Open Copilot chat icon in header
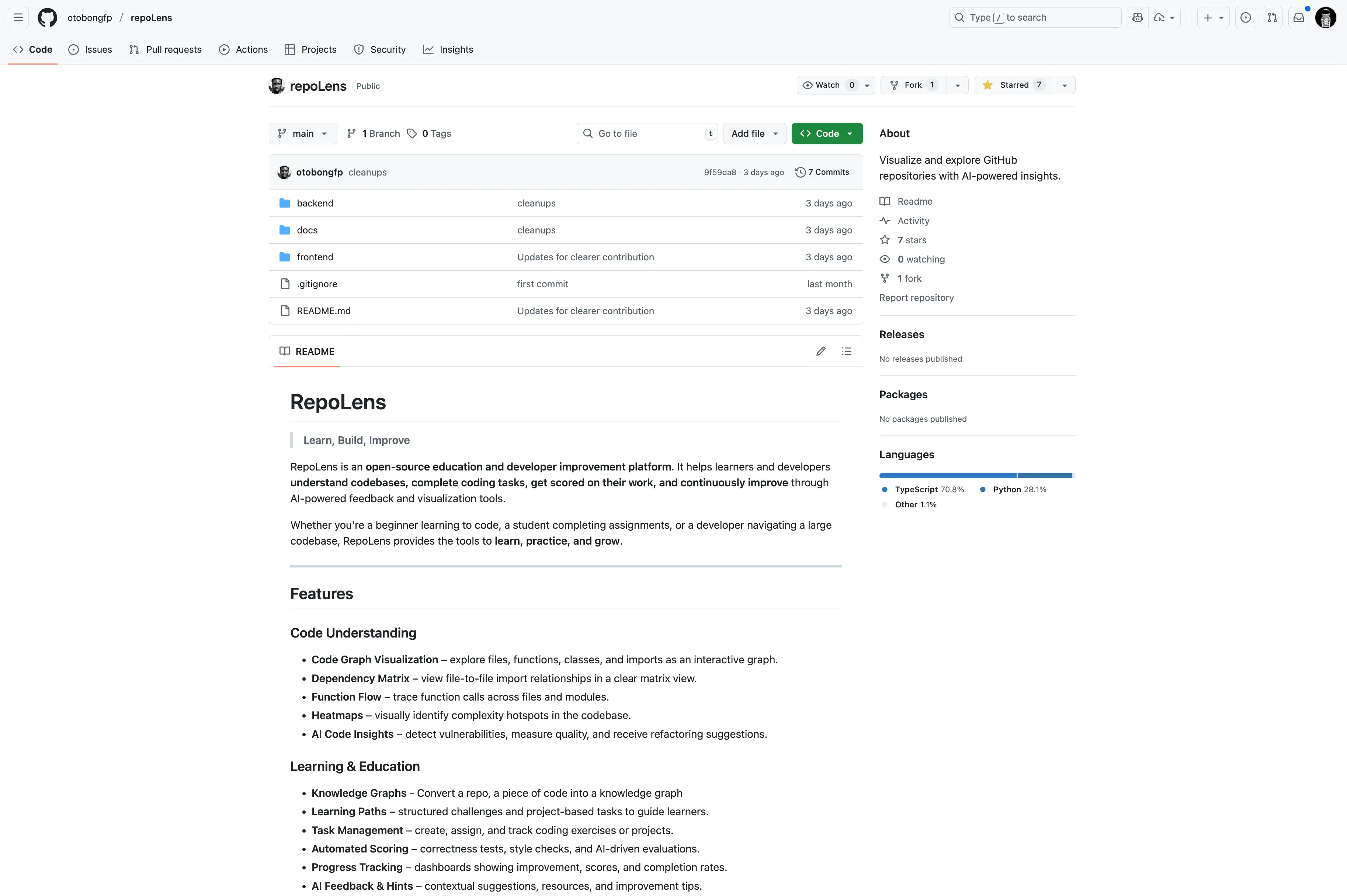Image resolution: width=1347 pixels, height=896 pixels. [x=1137, y=18]
